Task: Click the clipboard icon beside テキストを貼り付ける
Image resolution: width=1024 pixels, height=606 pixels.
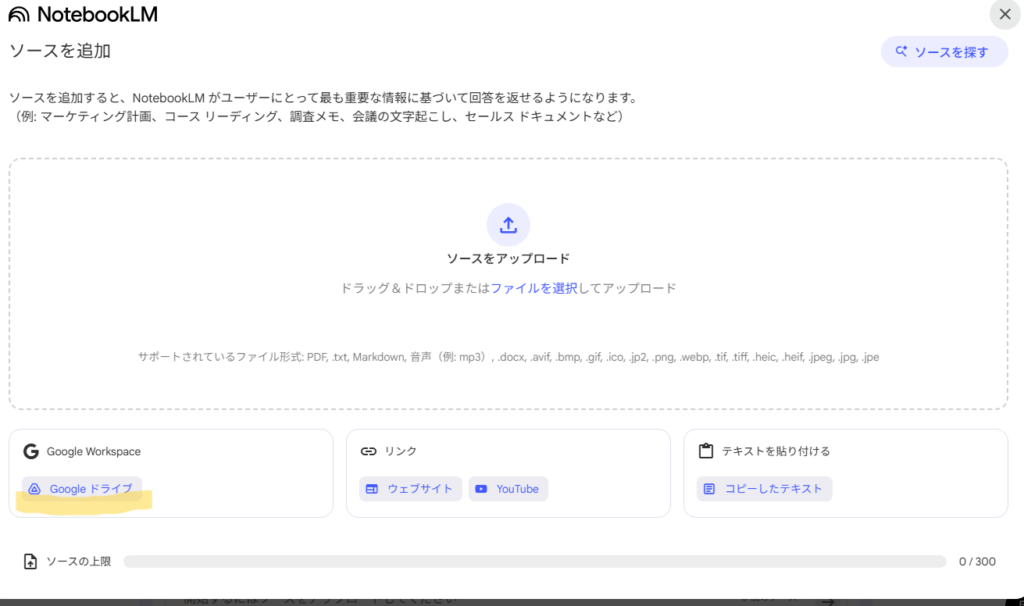Action: 706,451
